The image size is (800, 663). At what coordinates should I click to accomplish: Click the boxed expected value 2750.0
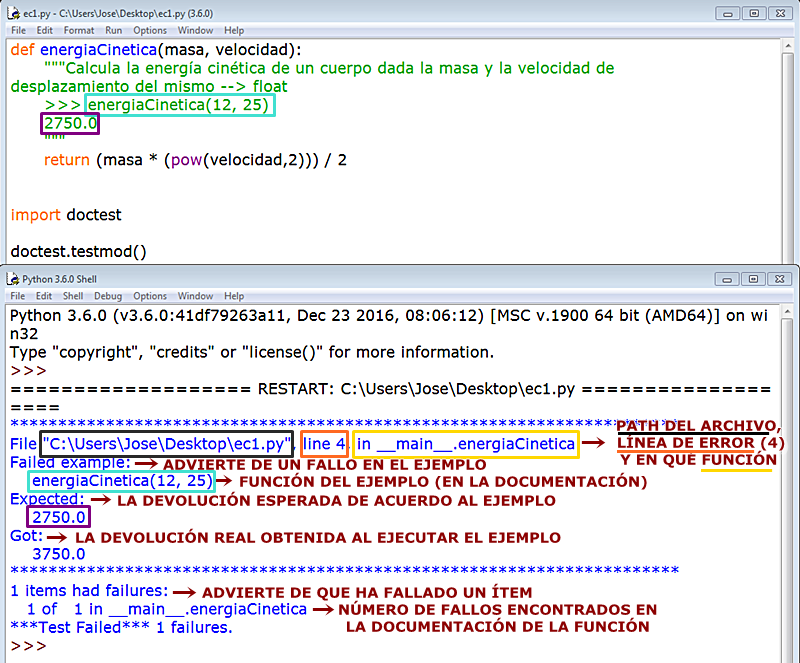pyautogui.click(x=60, y=517)
